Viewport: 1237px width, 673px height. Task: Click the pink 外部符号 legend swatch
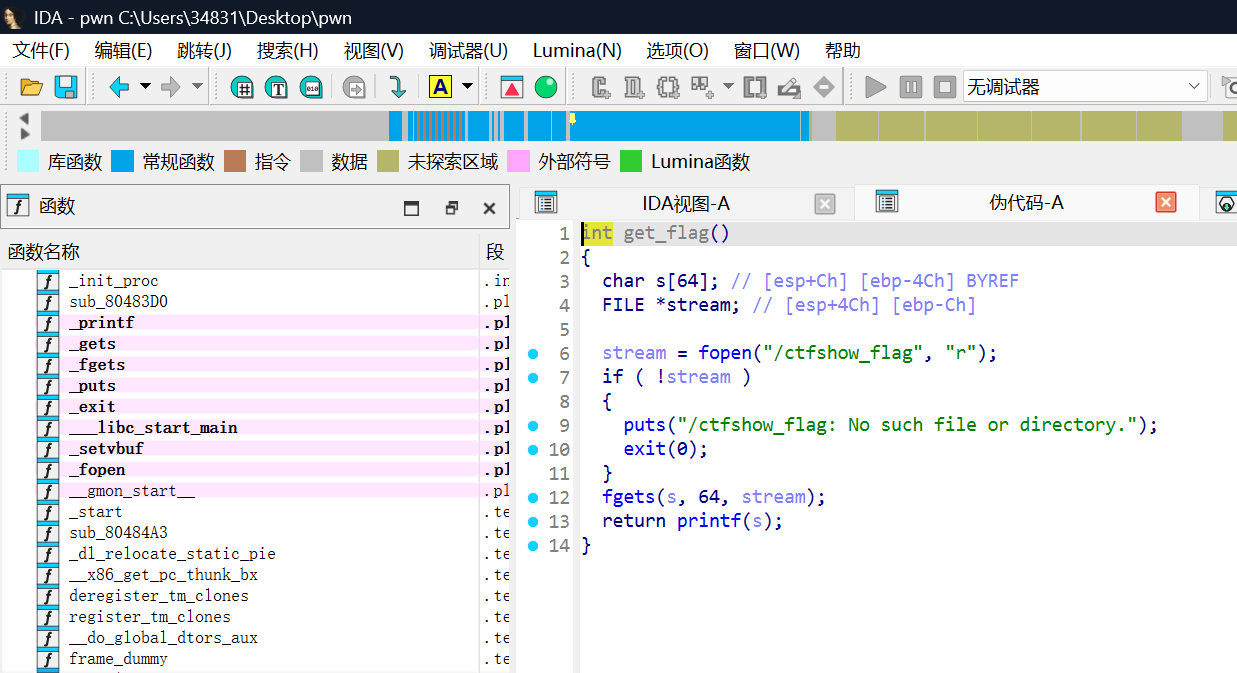(518, 161)
